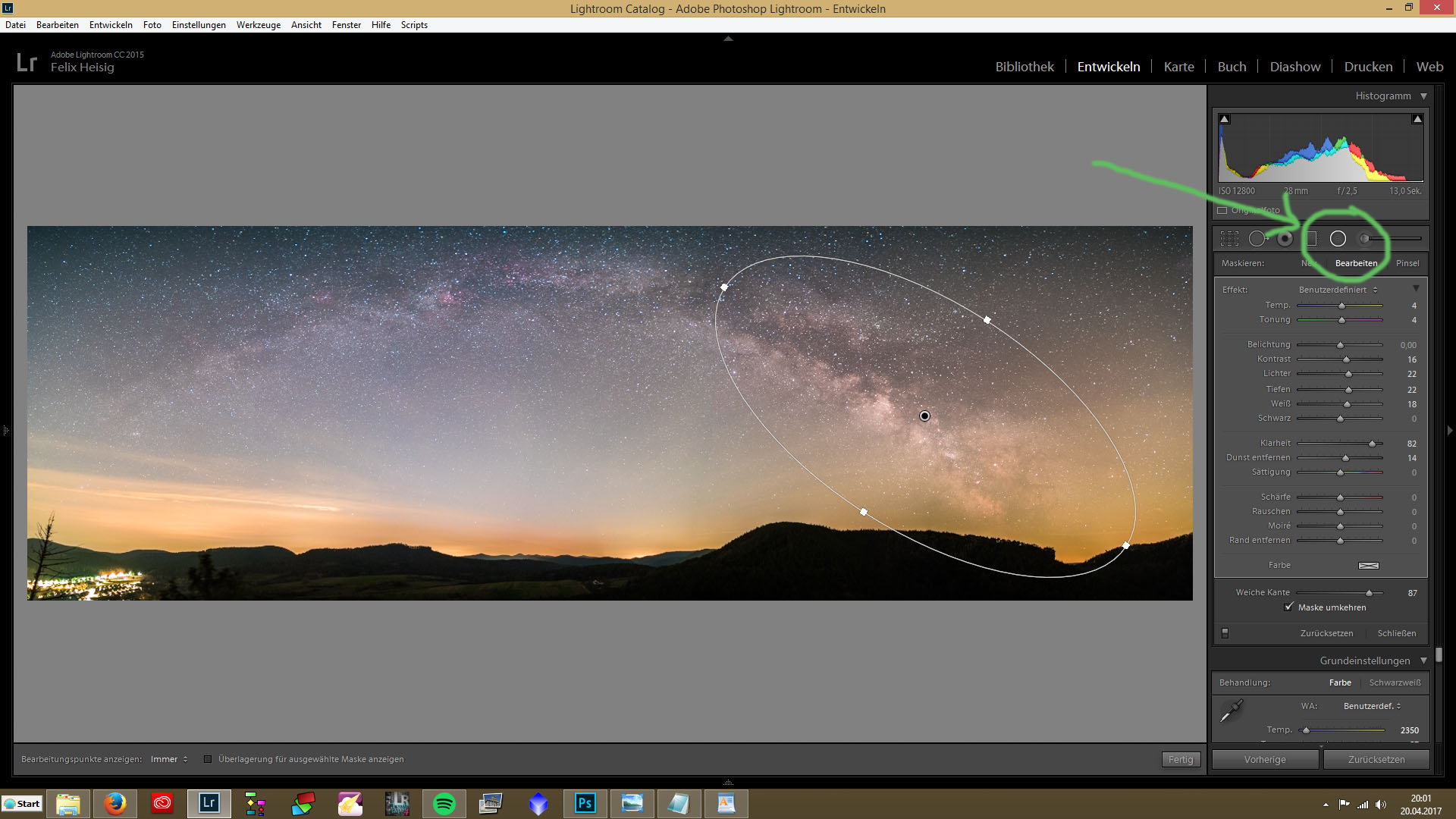Show hidden tray icons arrow
Image resolution: width=1456 pixels, height=819 pixels.
point(1326,805)
